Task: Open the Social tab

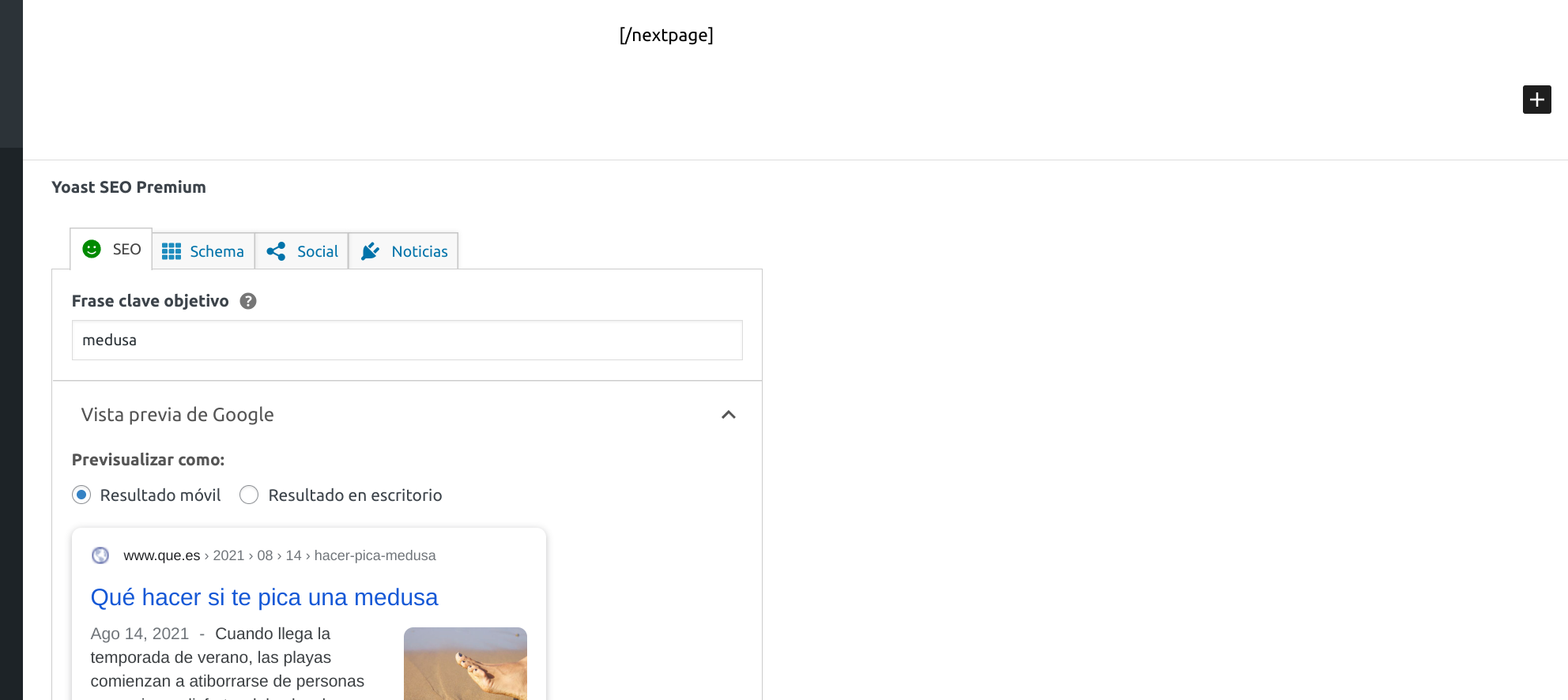Action: pos(317,251)
